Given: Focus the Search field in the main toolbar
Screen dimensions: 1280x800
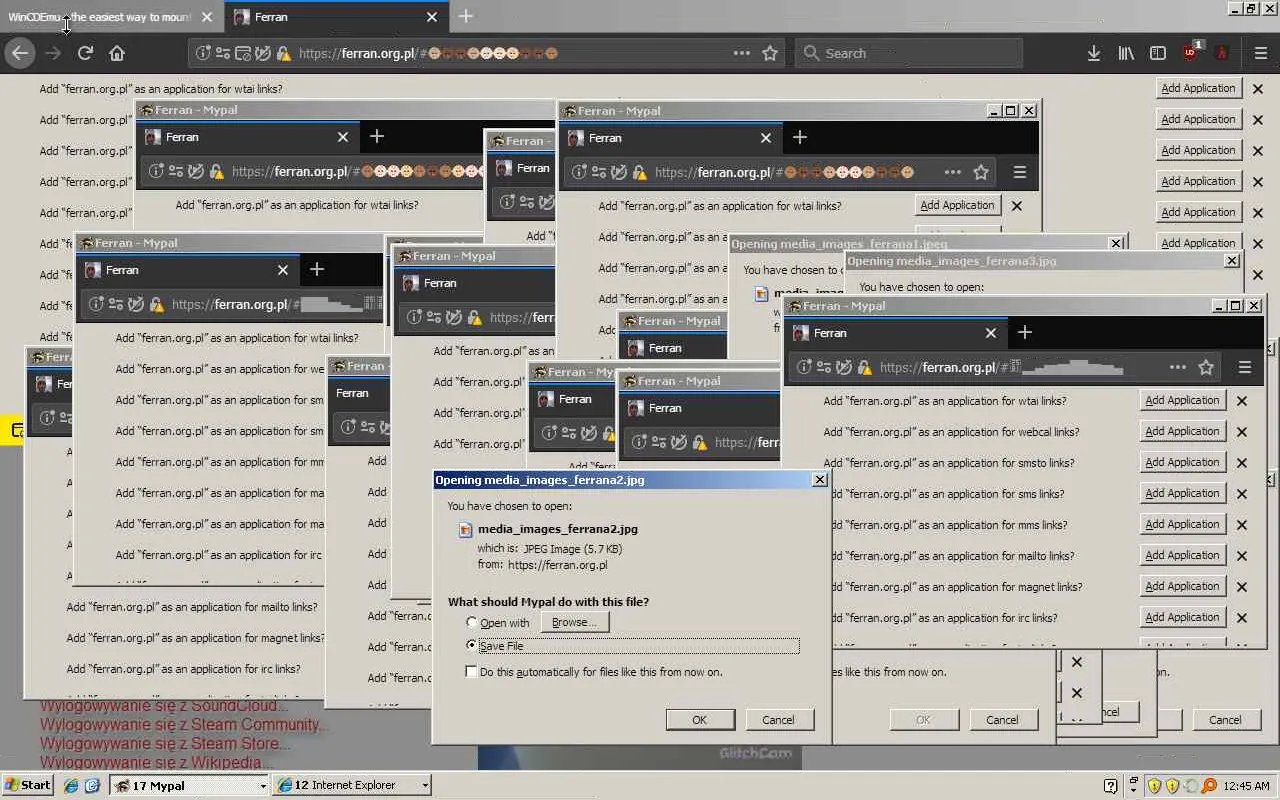Looking at the screenshot, I should 908,53.
